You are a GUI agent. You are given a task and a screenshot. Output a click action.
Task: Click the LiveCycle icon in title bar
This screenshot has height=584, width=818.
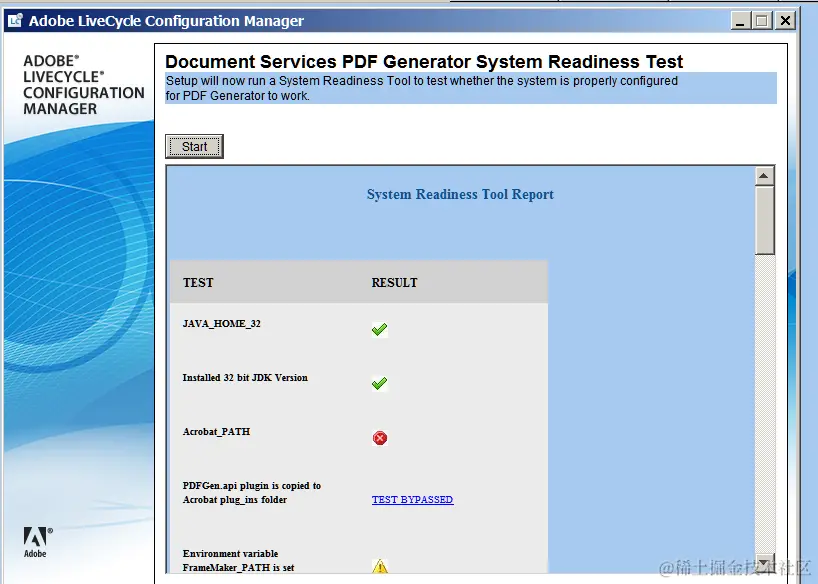[15, 20]
